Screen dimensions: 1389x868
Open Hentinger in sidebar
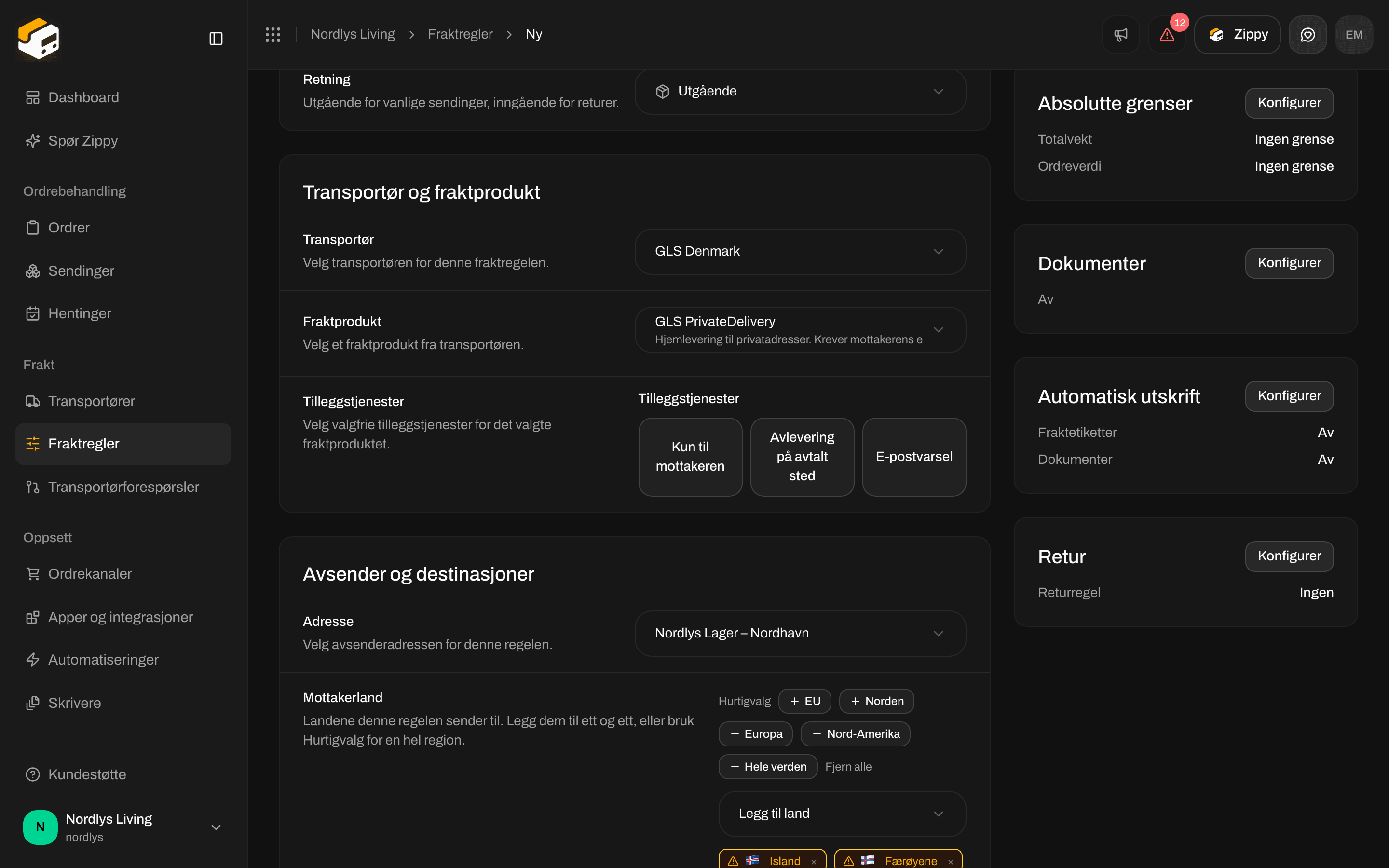click(123, 313)
